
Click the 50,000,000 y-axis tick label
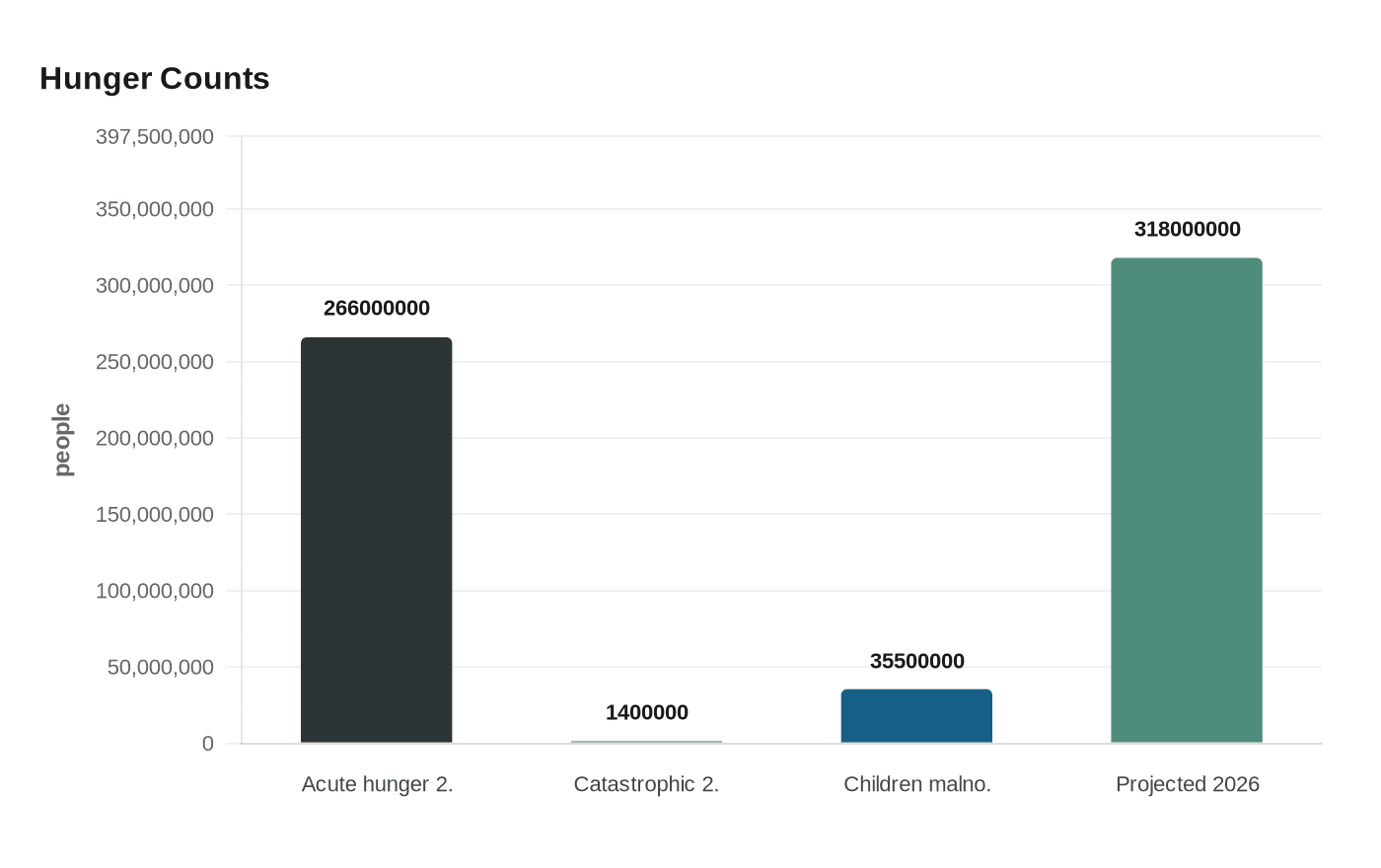(x=161, y=668)
